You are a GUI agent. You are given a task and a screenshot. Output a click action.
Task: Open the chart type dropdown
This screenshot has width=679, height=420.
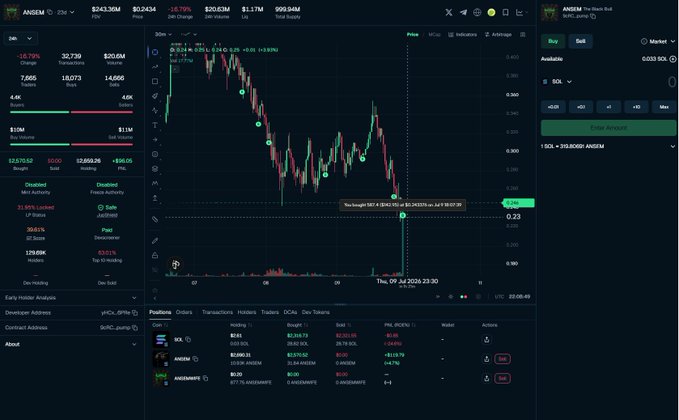click(189, 34)
